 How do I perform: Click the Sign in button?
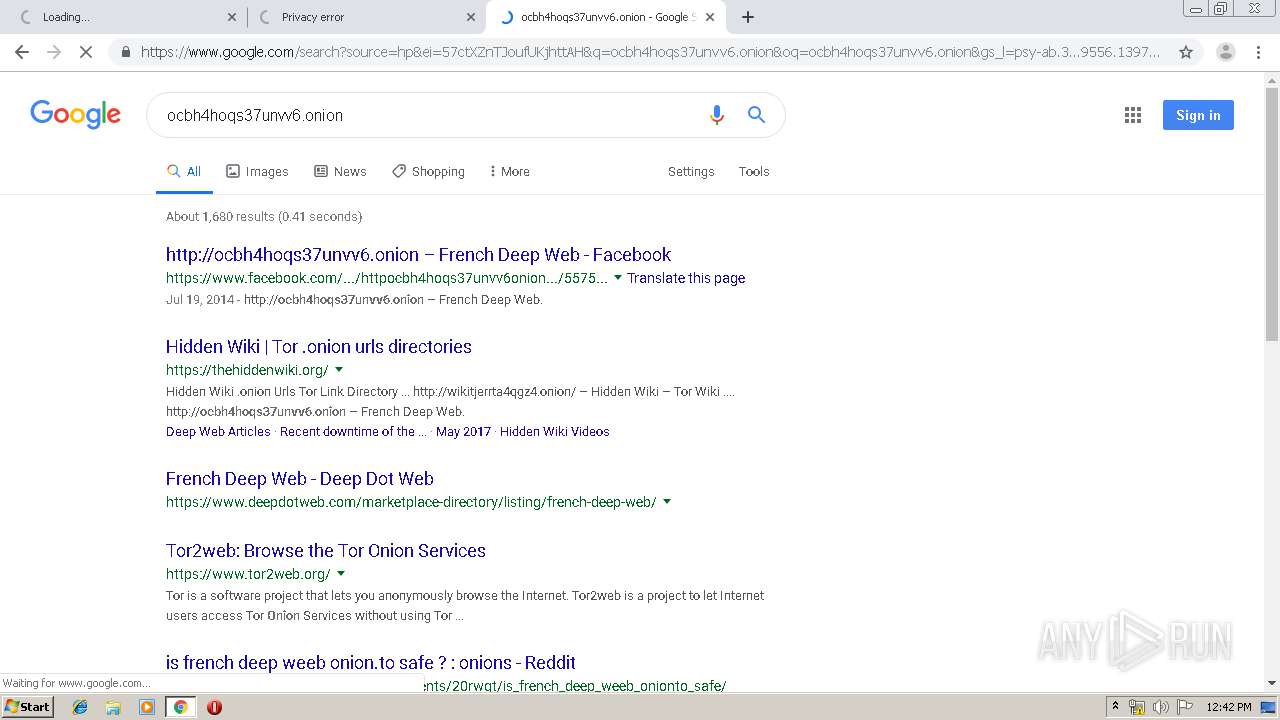tap(1198, 115)
